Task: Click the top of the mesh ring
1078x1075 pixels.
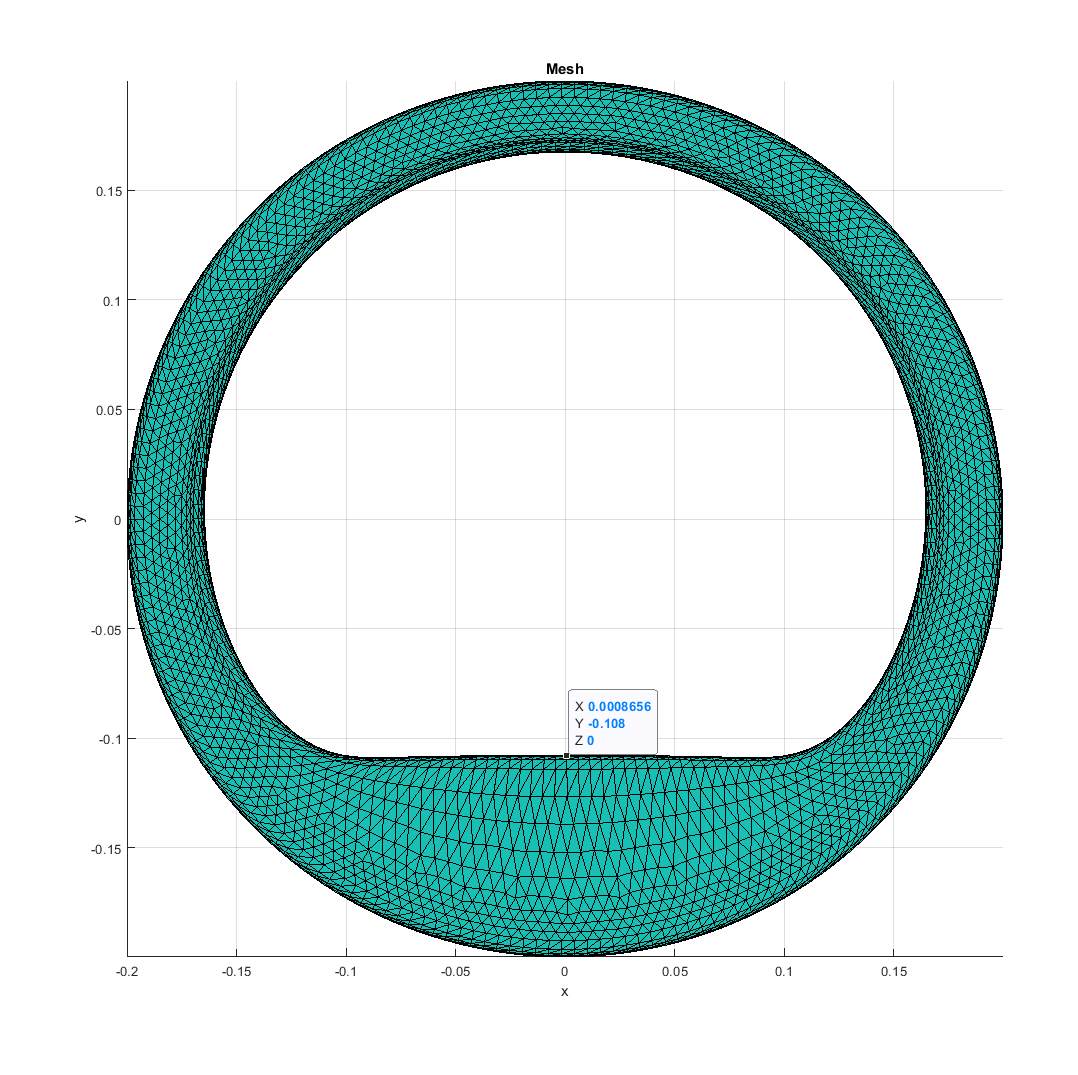Action: [564, 117]
